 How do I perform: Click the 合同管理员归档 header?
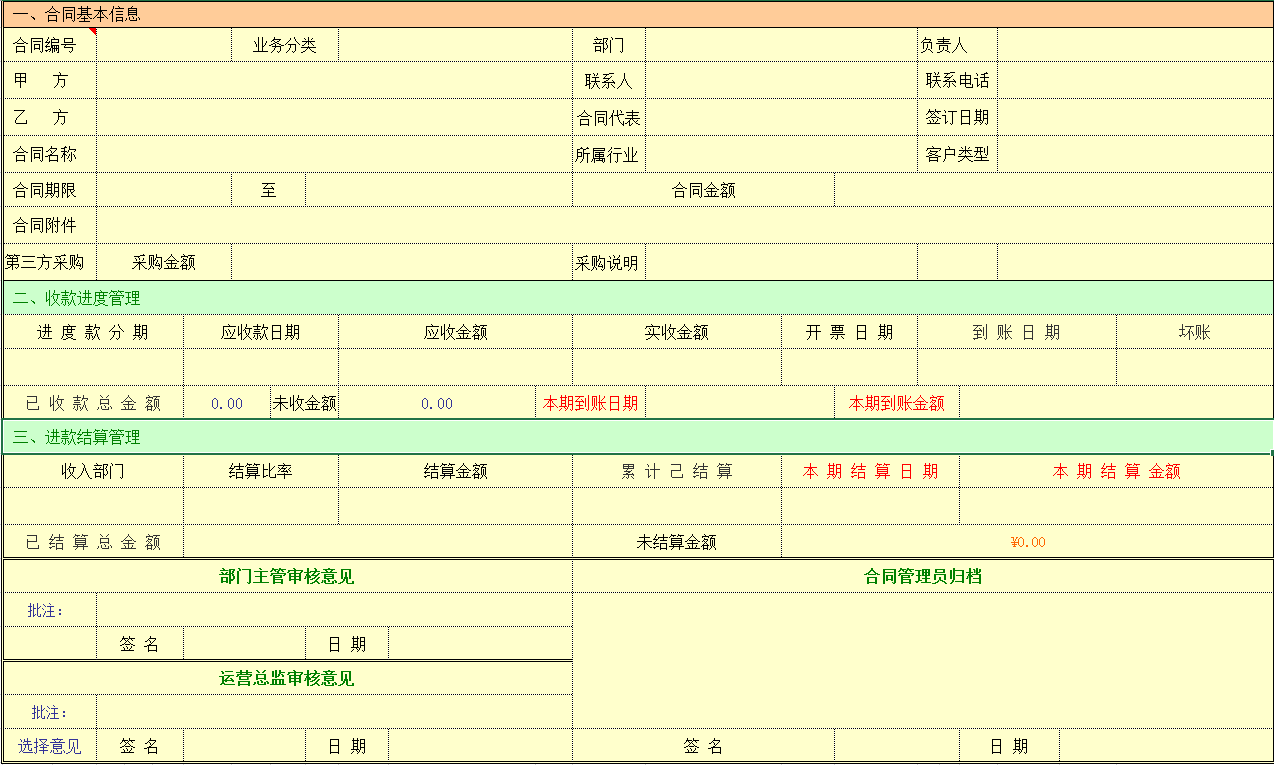click(x=923, y=576)
